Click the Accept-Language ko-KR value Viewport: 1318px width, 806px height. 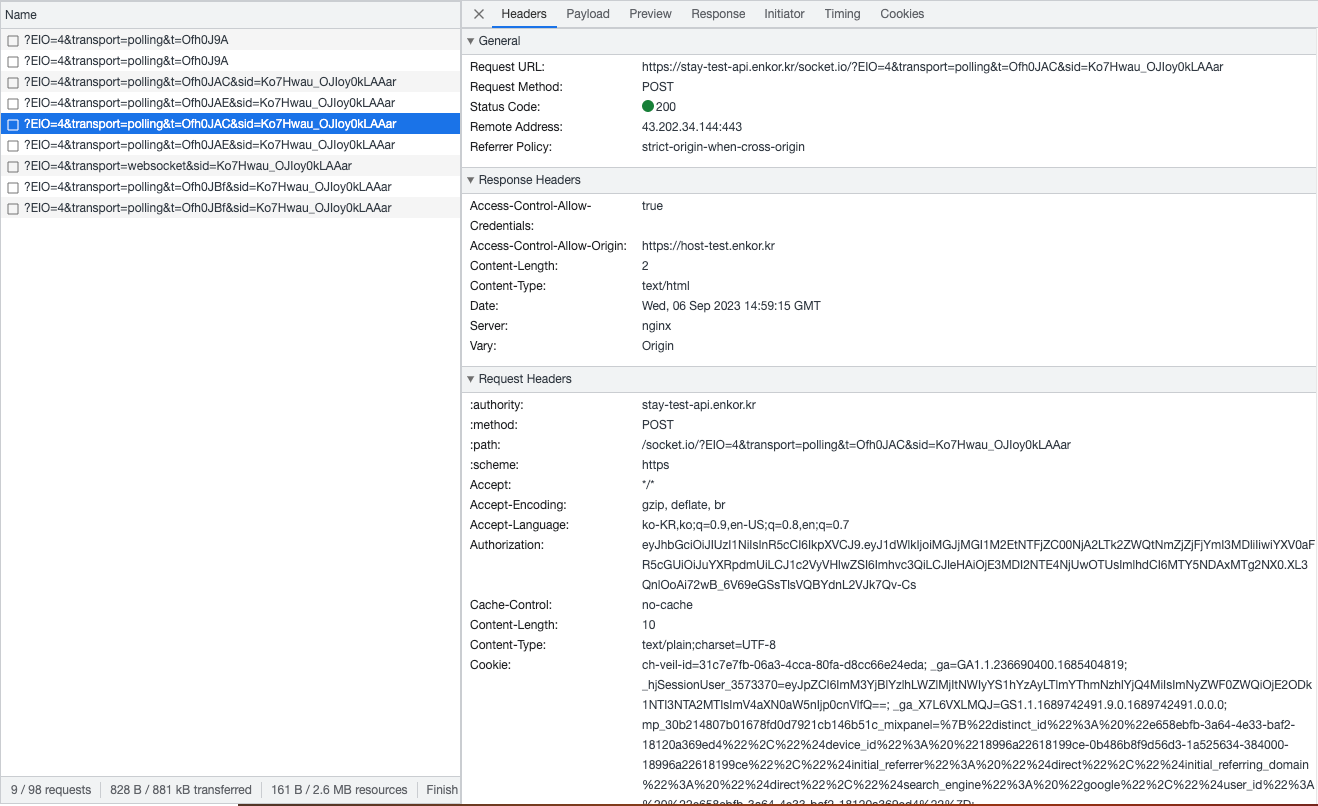coord(745,525)
